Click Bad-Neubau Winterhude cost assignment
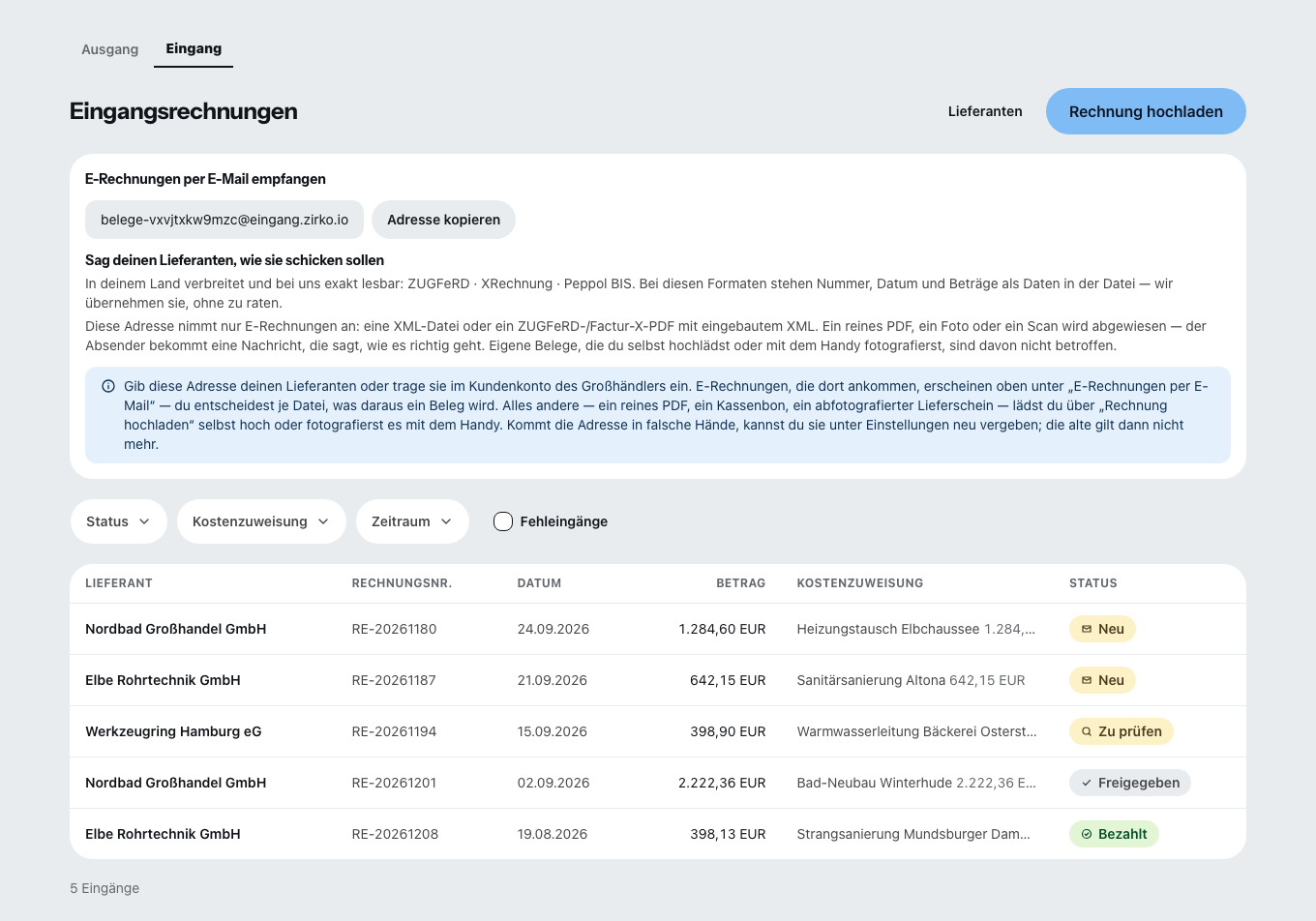Screen dimensions: 1316x921 916,783
